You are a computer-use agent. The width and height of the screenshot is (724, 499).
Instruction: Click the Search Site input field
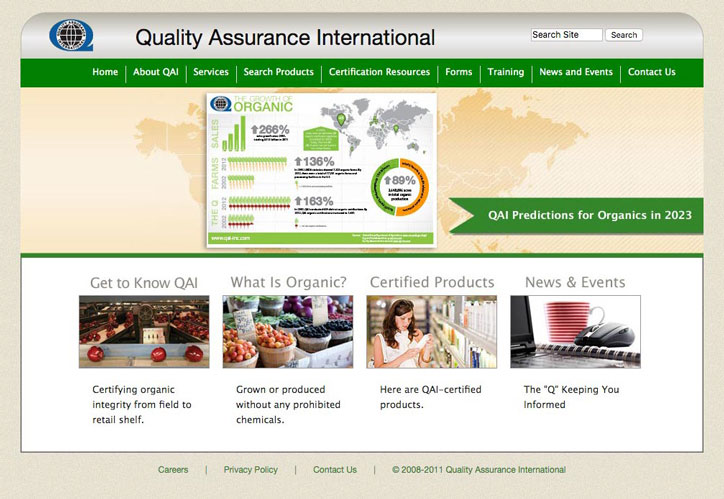click(x=567, y=35)
